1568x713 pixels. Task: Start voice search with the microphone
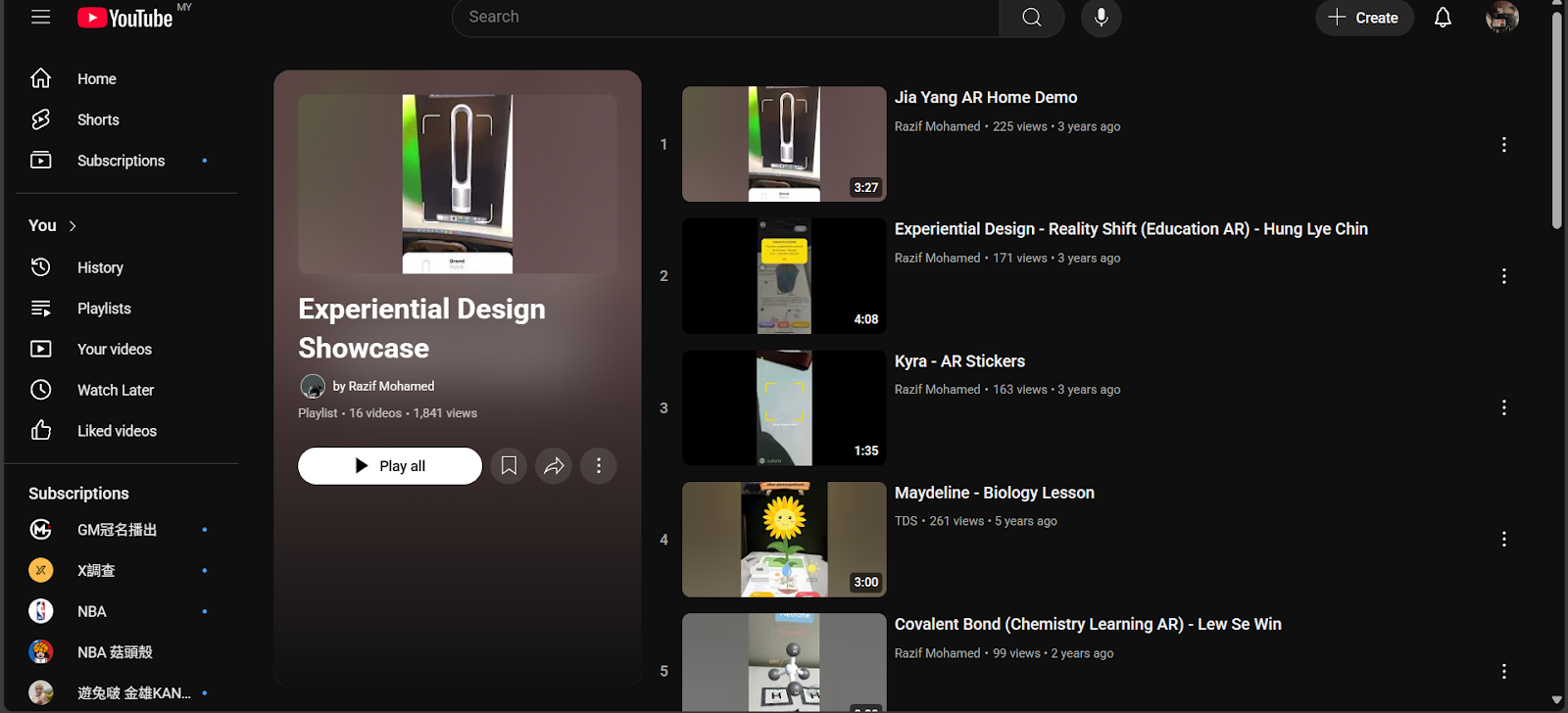point(1102,18)
